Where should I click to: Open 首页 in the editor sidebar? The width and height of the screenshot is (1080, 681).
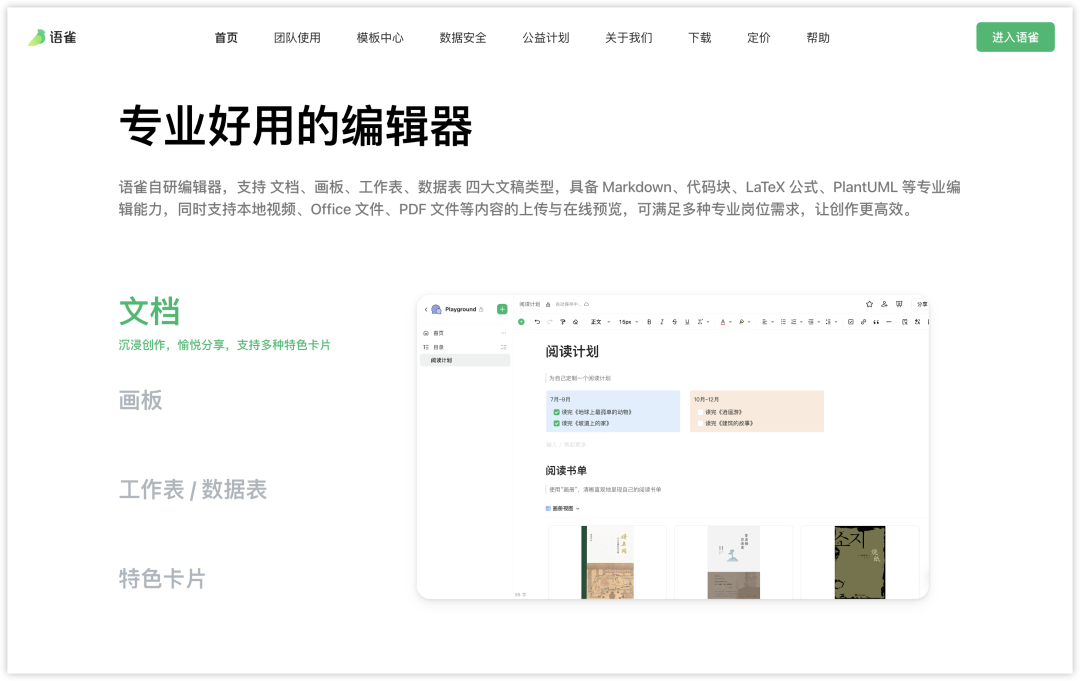[438, 333]
